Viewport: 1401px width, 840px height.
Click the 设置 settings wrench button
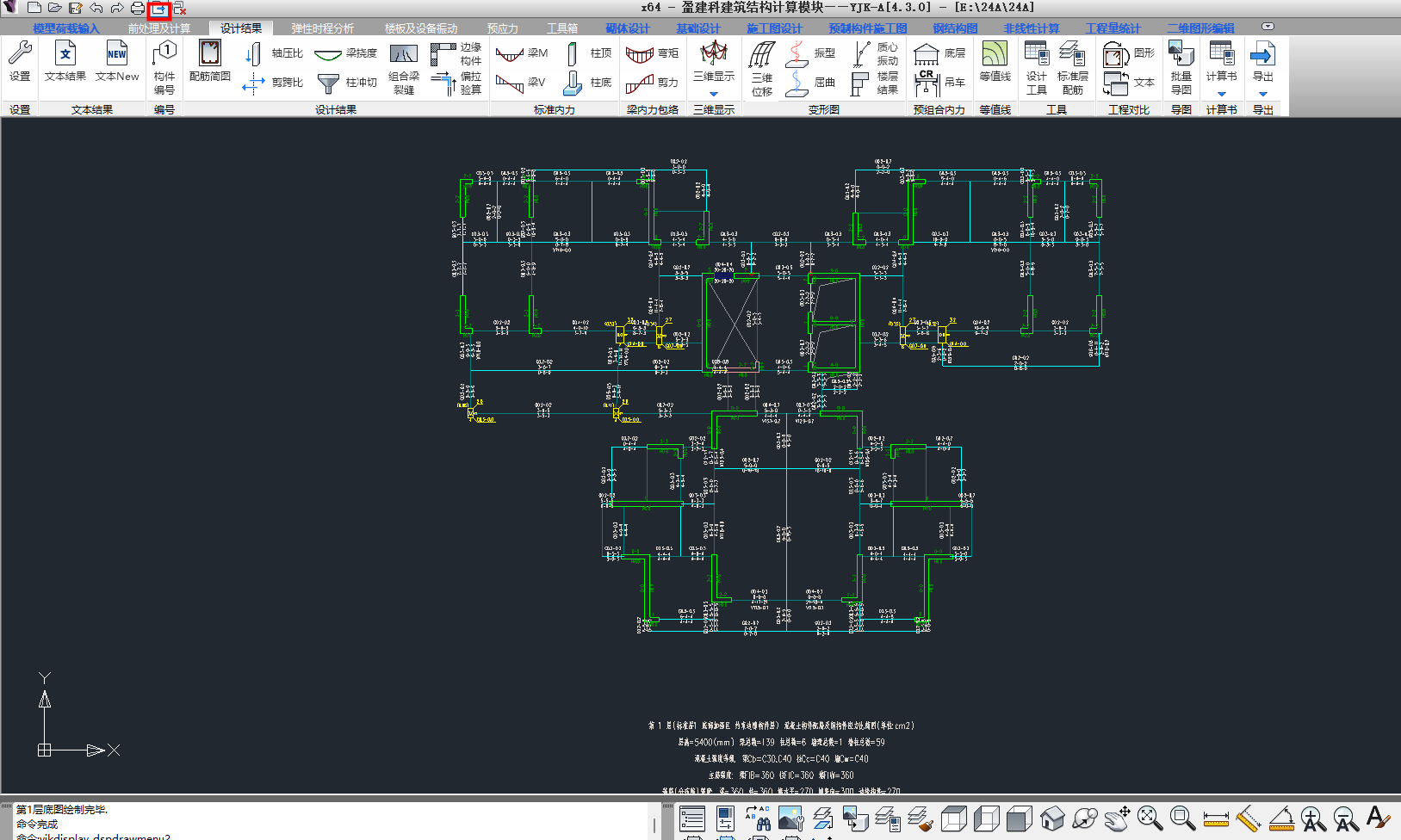tap(20, 62)
